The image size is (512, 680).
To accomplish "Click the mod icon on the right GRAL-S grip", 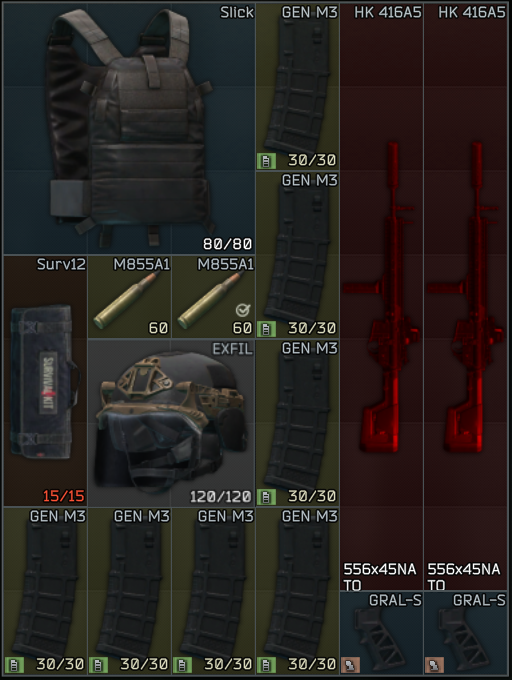I will point(434,665).
